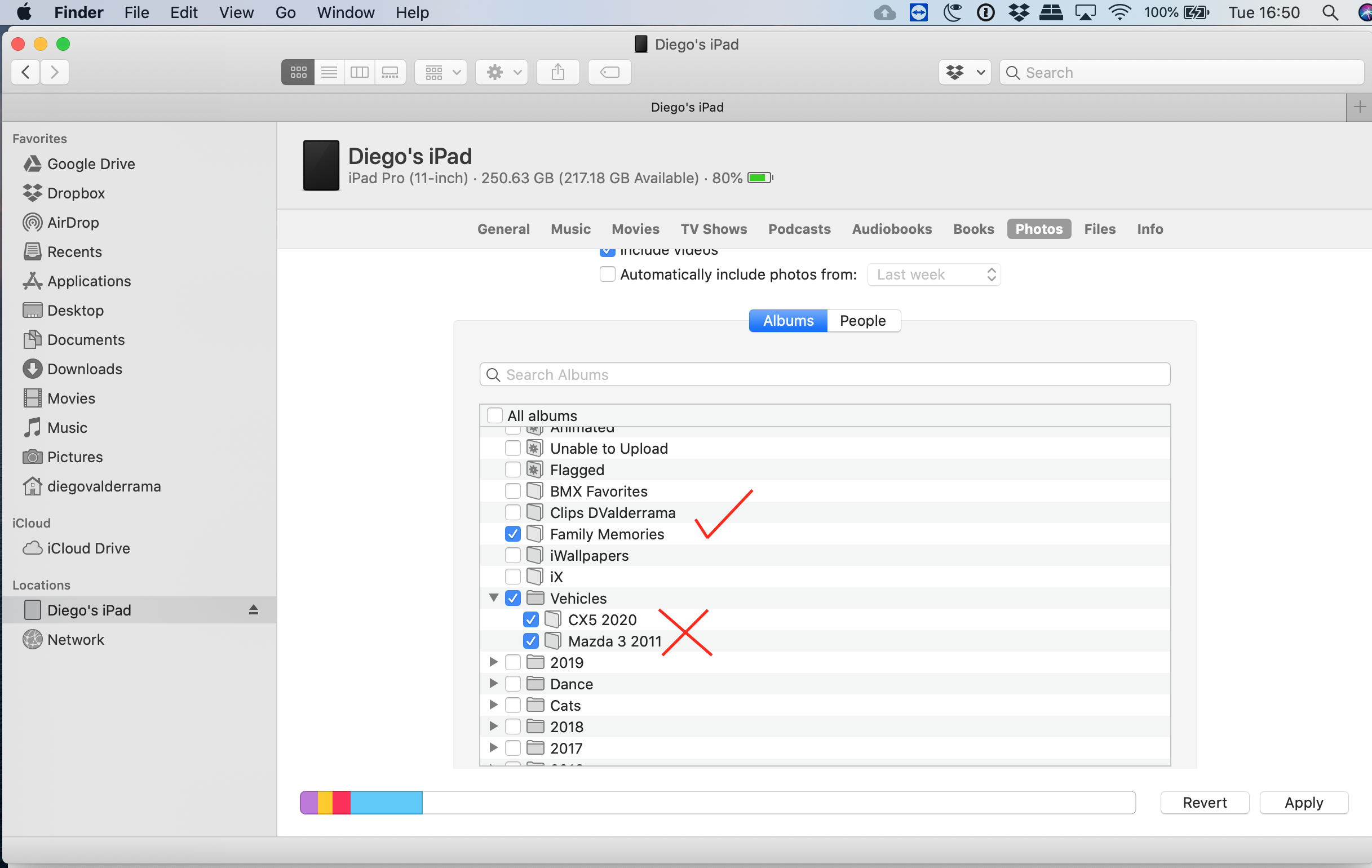1372x868 pixels.
Task: Enable automatically include photos checkbox
Action: click(608, 274)
